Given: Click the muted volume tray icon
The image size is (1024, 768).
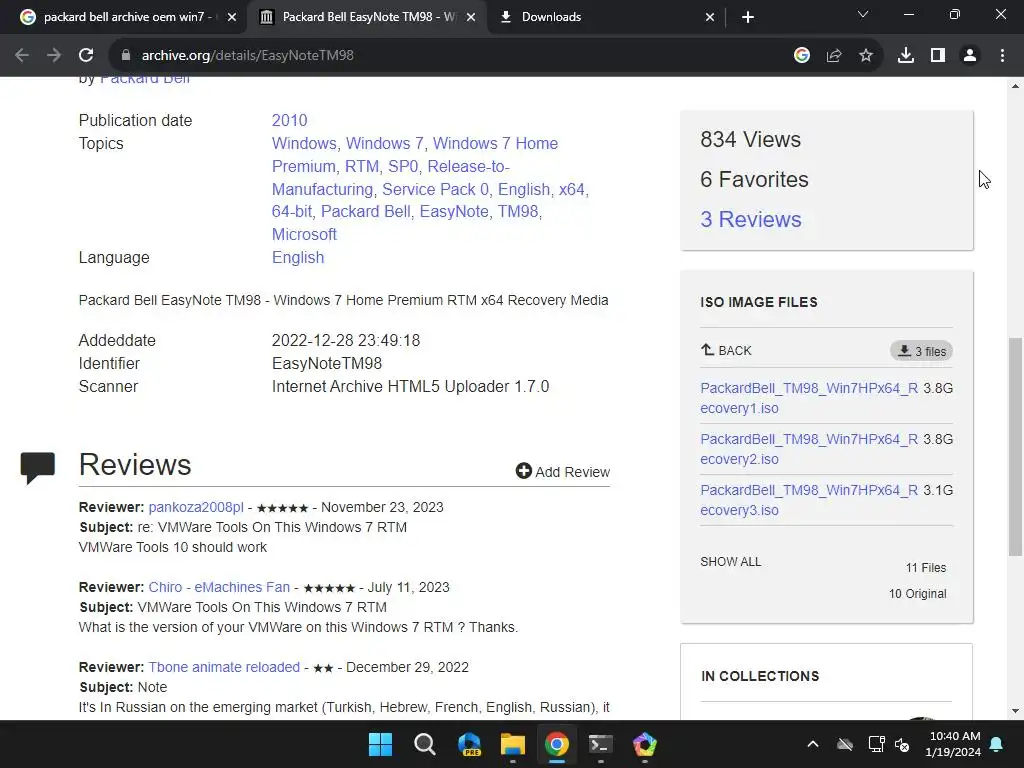Looking at the screenshot, I should pos(902,744).
